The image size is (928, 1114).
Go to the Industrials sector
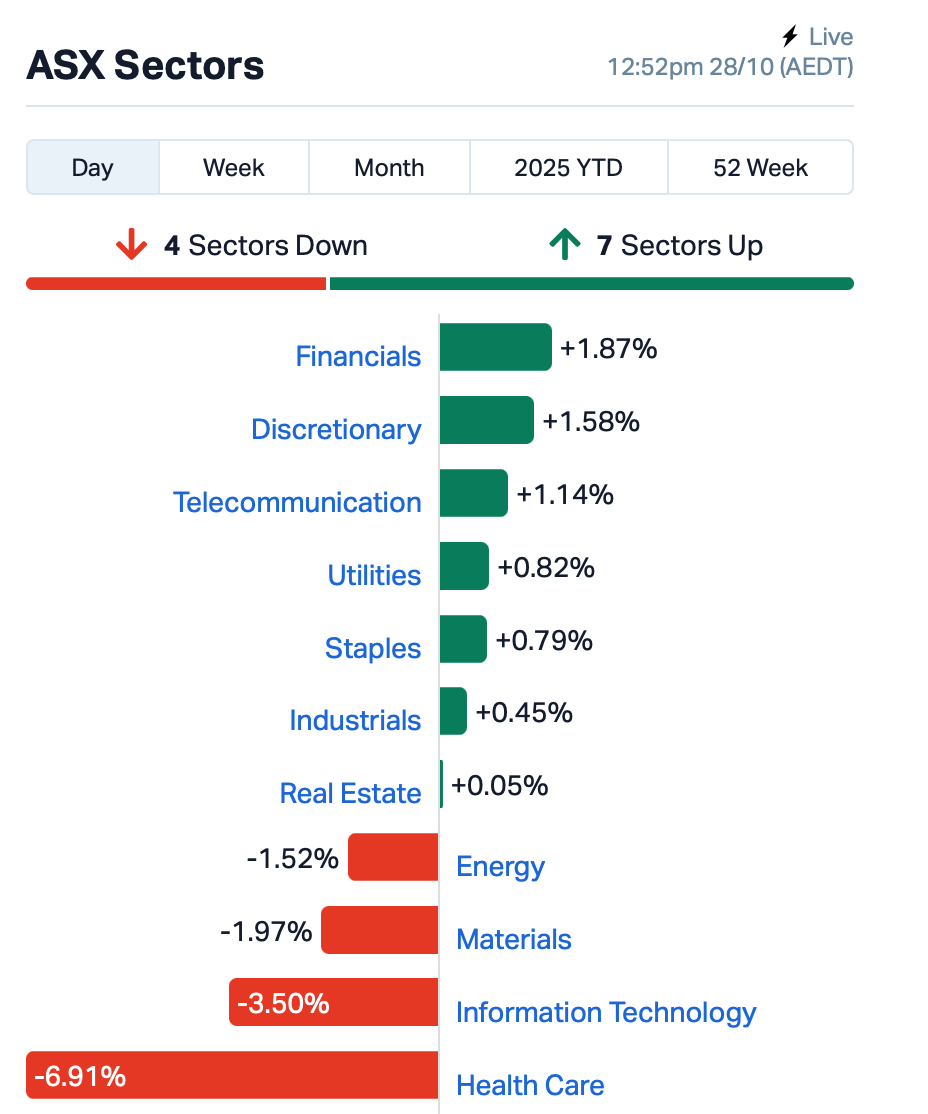(x=355, y=720)
